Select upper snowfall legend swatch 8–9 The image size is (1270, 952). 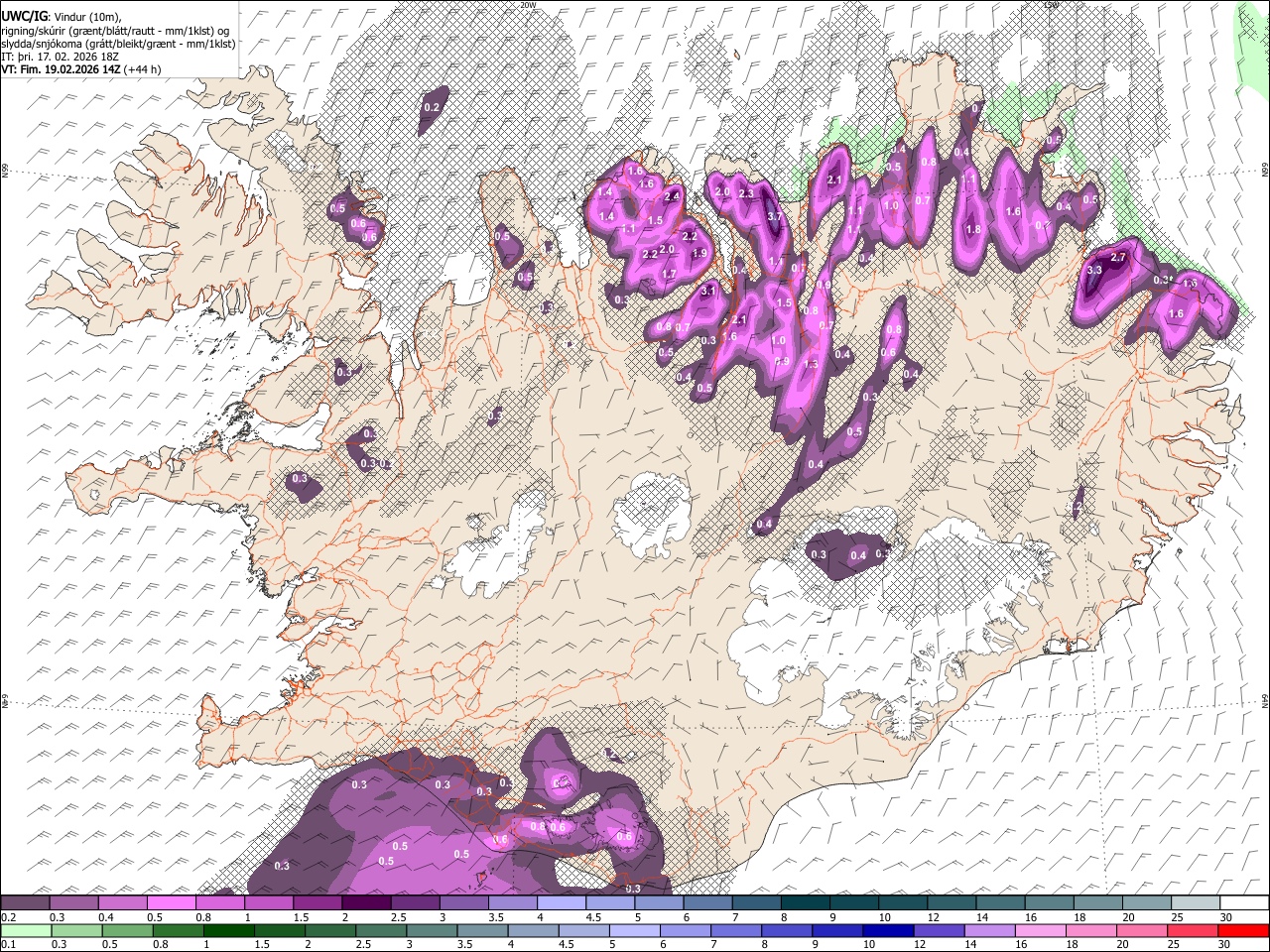pos(805,903)
